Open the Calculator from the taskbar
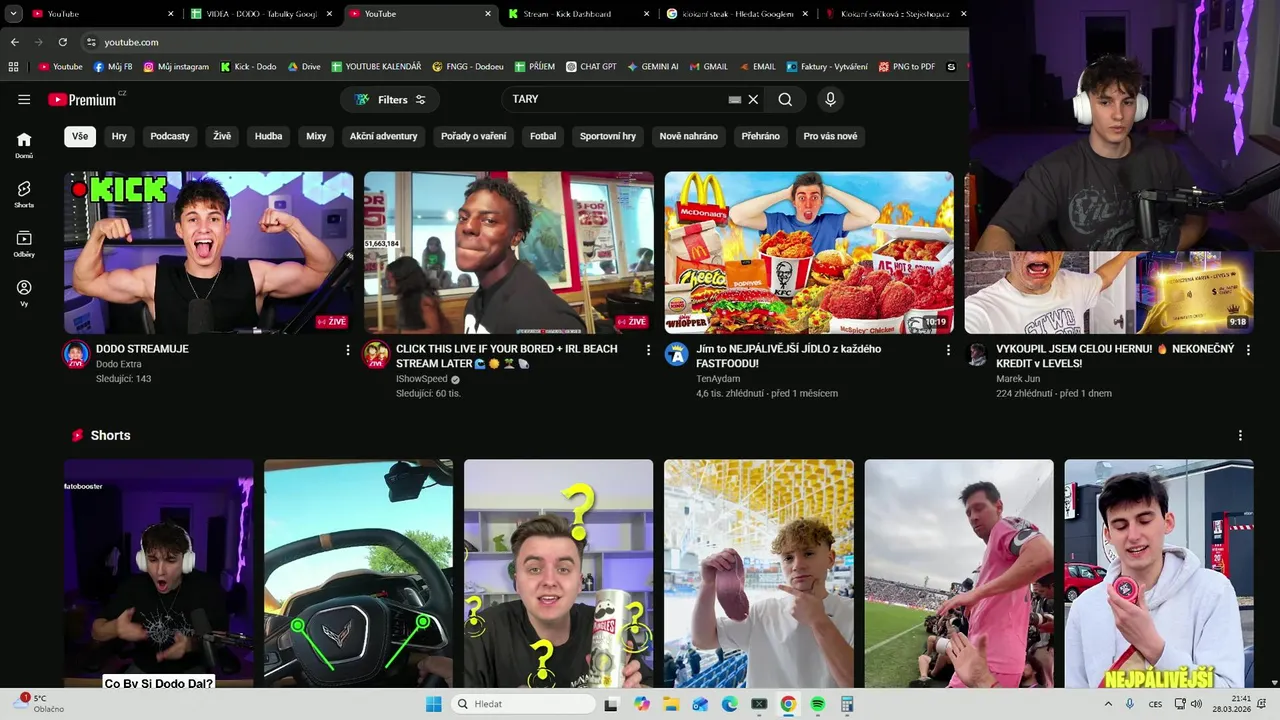Image resolution: width=1280 pixels, height=720 pixels. tap(847, 704)
